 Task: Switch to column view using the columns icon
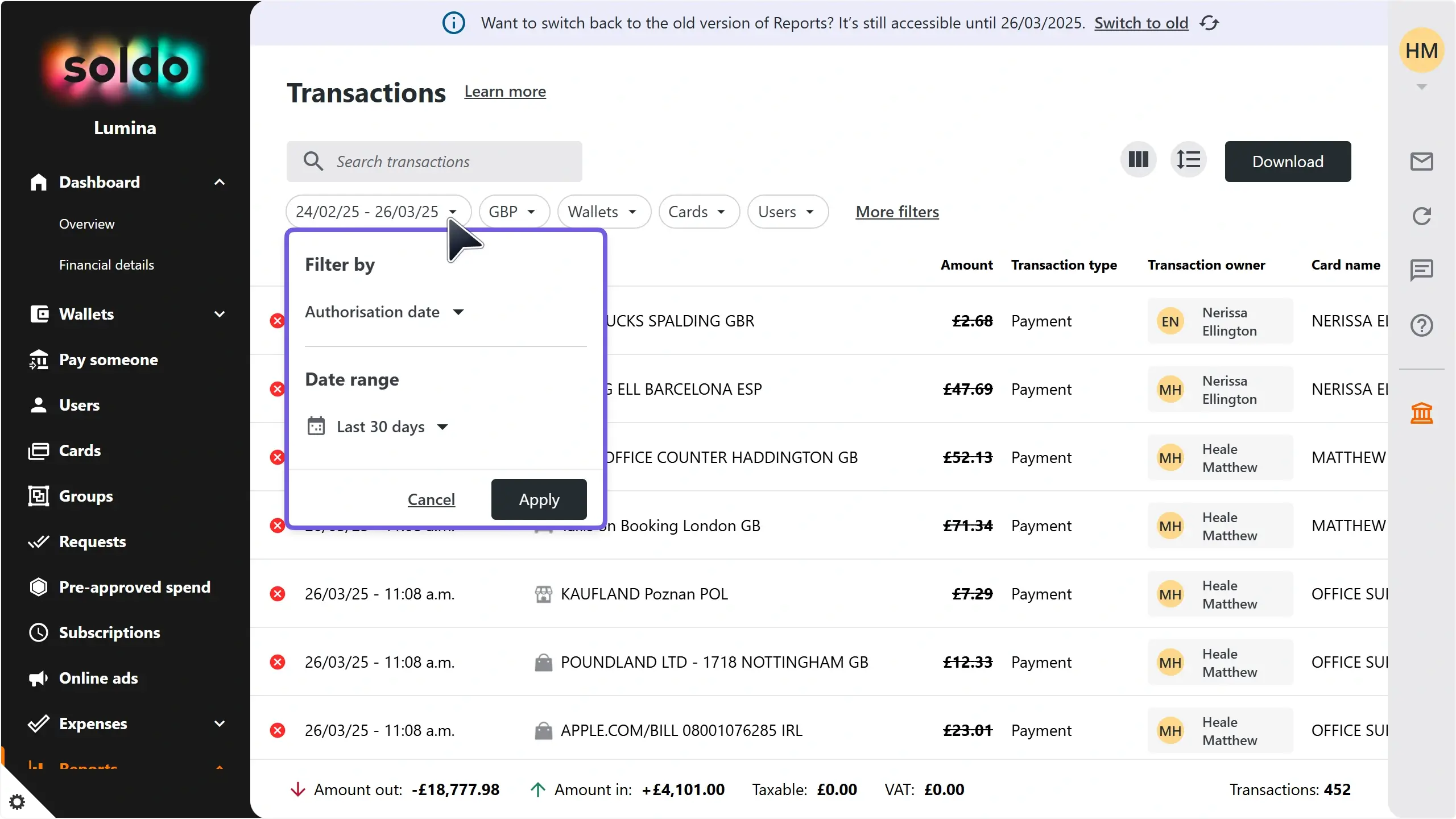coord(1137,160)
